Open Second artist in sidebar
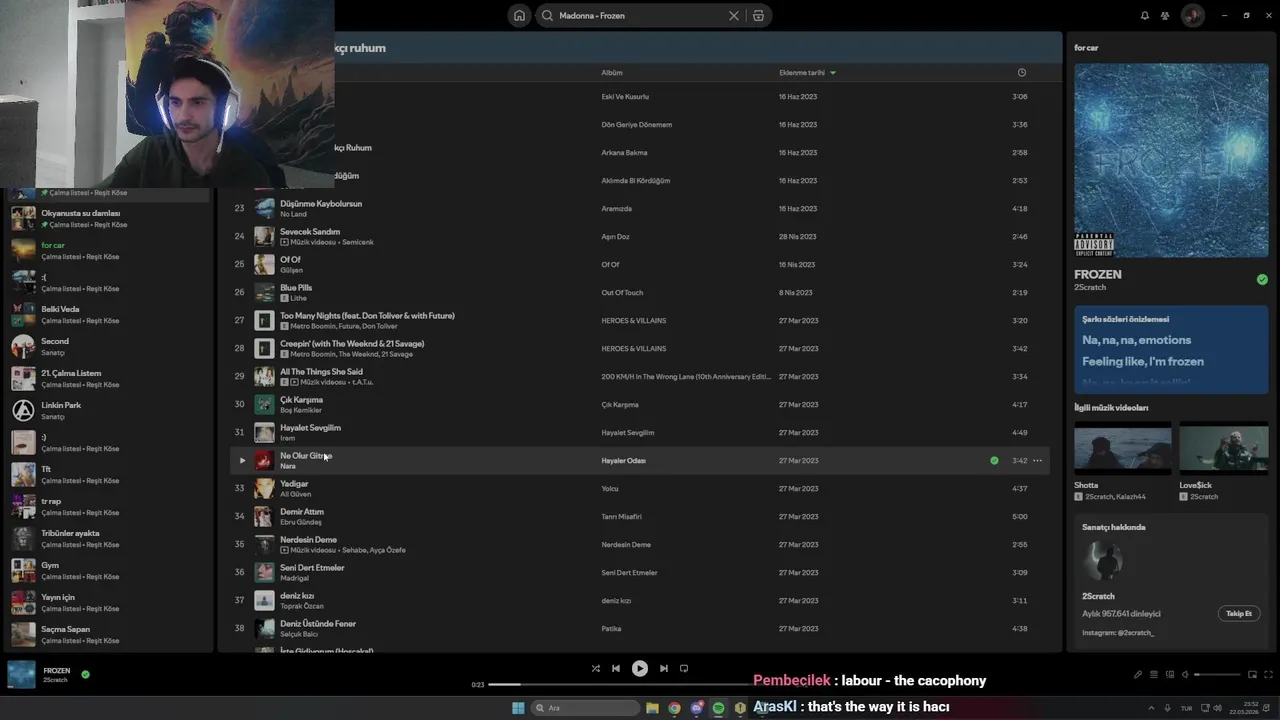 pos(108,346)
